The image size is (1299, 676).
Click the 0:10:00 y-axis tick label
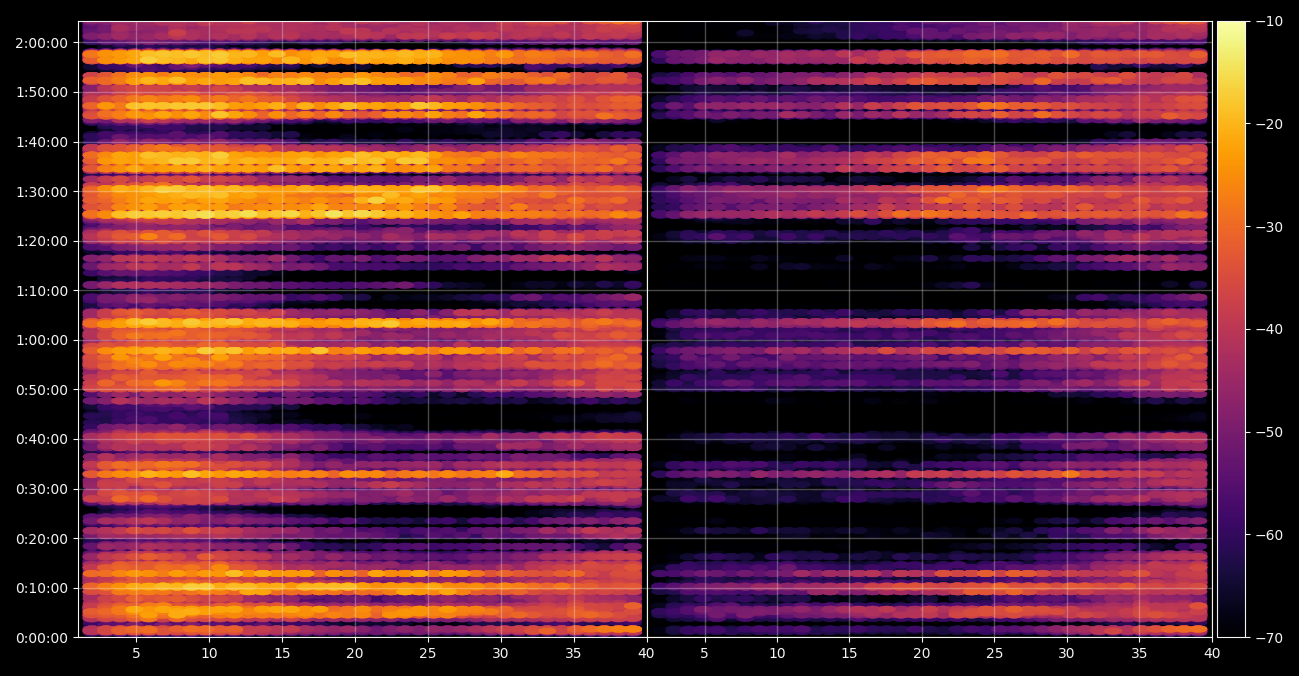click(x=42, y=588)
